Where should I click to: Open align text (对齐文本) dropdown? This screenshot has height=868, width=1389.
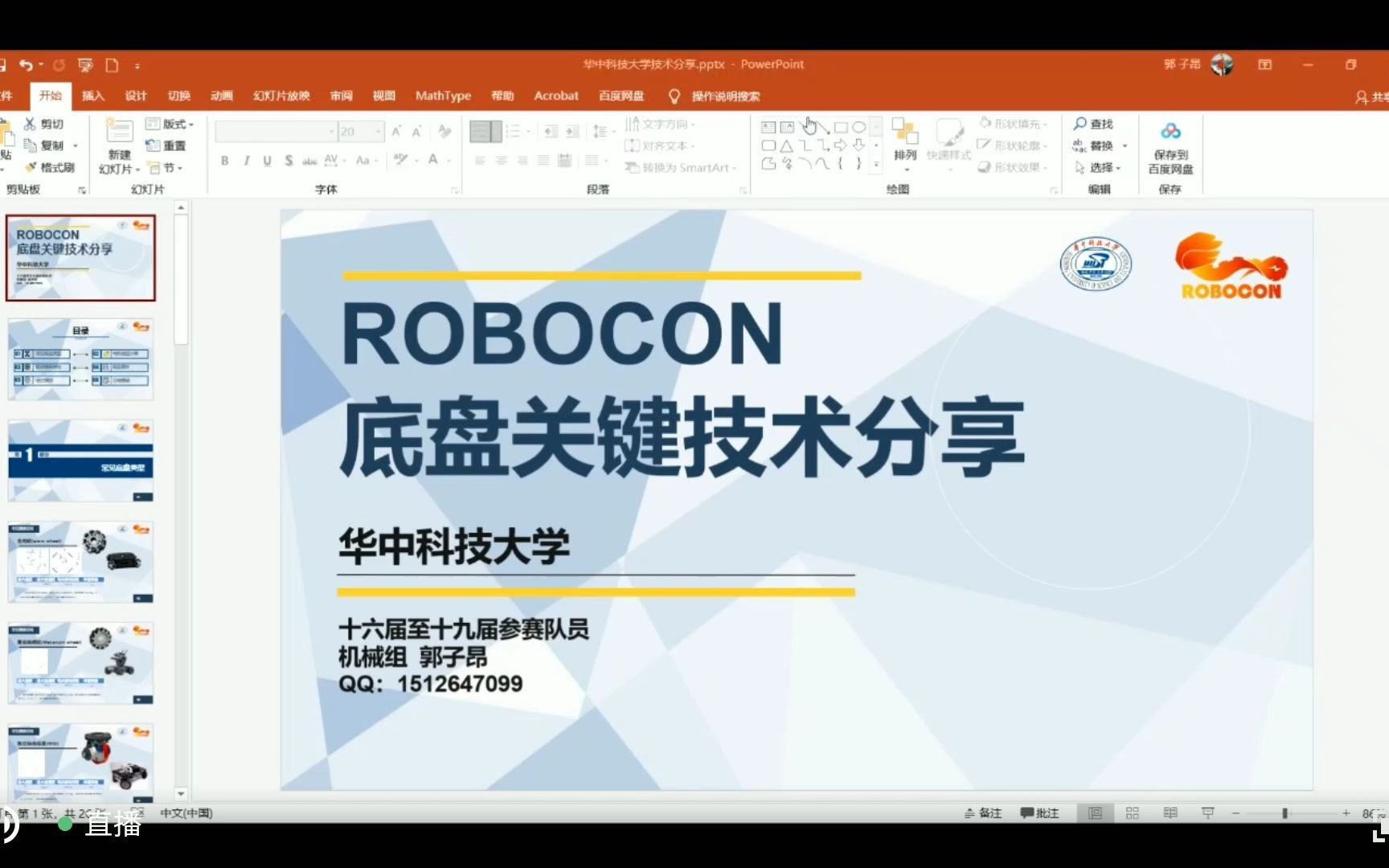[x=659, y=145]
